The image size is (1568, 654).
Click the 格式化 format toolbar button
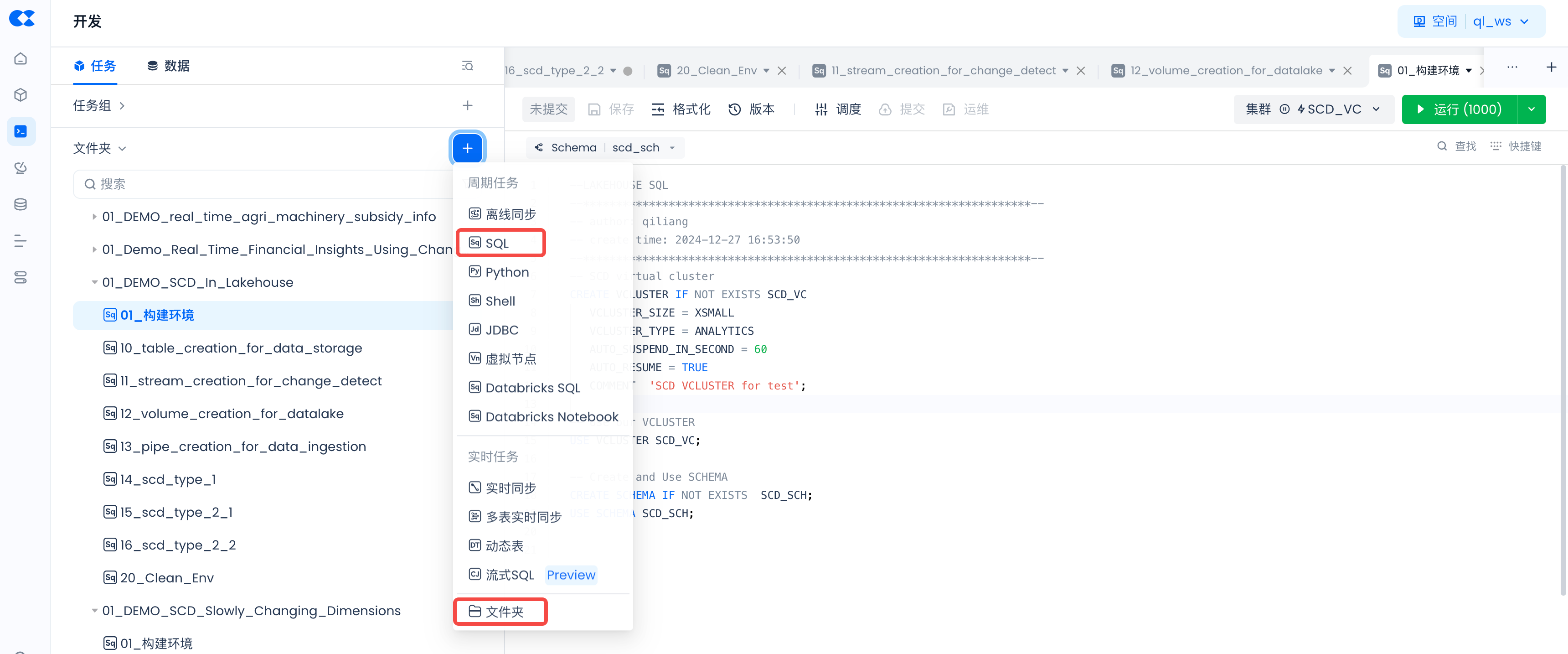[x=681, y=109]
